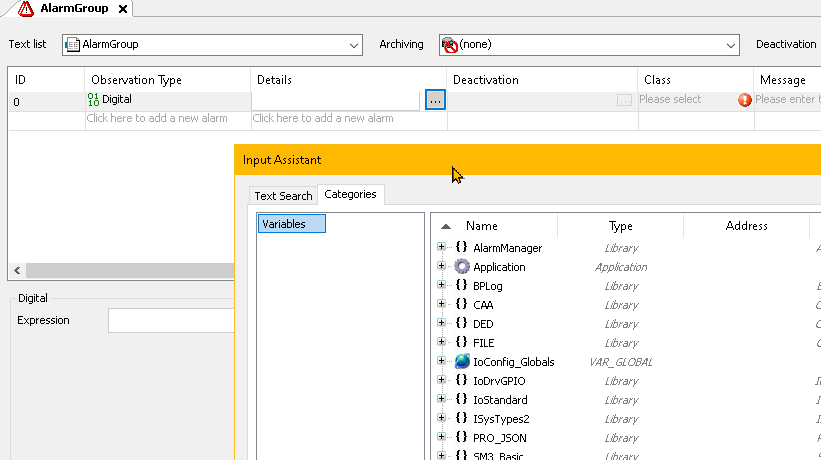821x460 pixels.
Task: Click the sort arrow next to Name
Action: 446,227
